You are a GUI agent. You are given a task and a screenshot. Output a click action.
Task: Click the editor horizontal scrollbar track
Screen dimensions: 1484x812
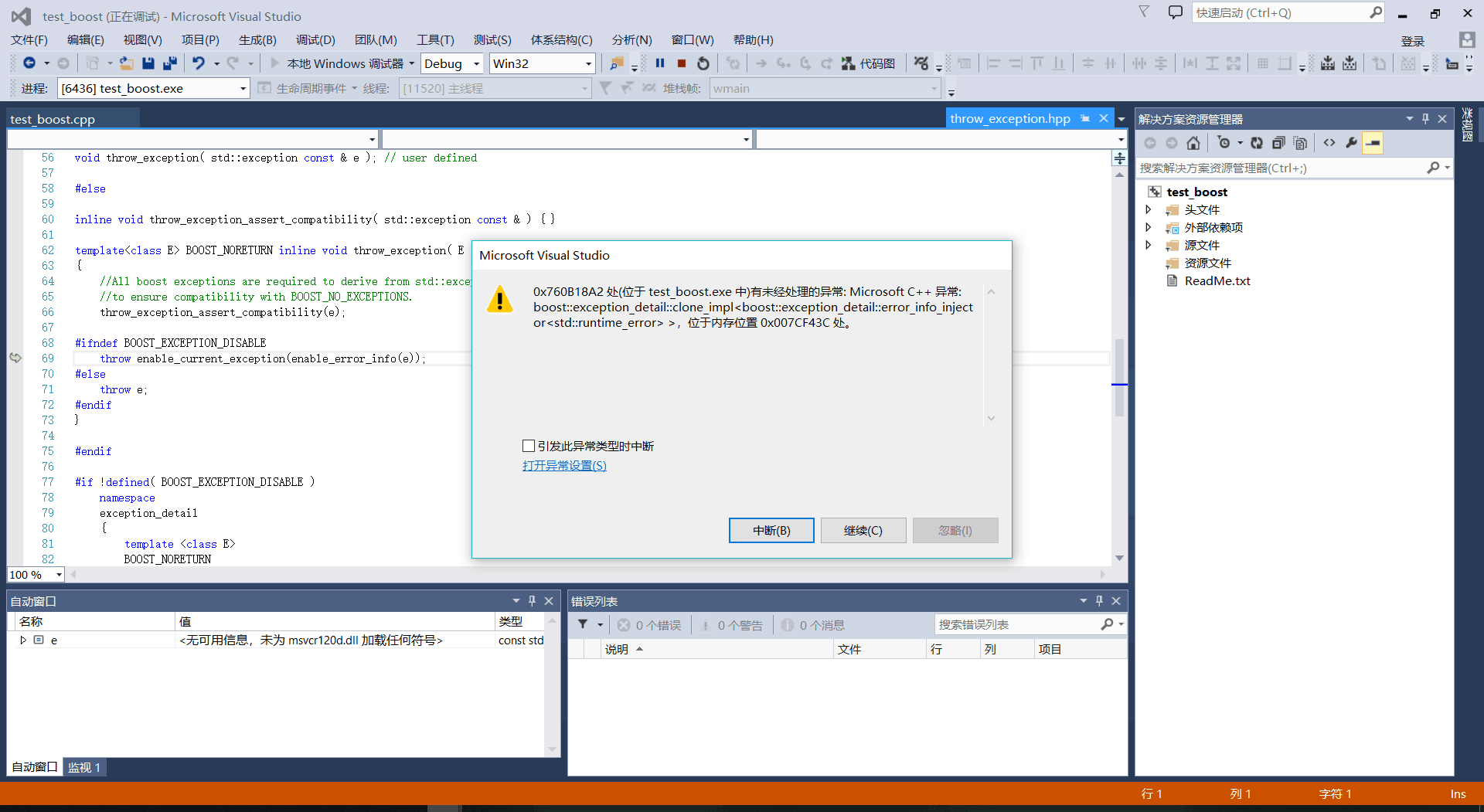[587, 575]
